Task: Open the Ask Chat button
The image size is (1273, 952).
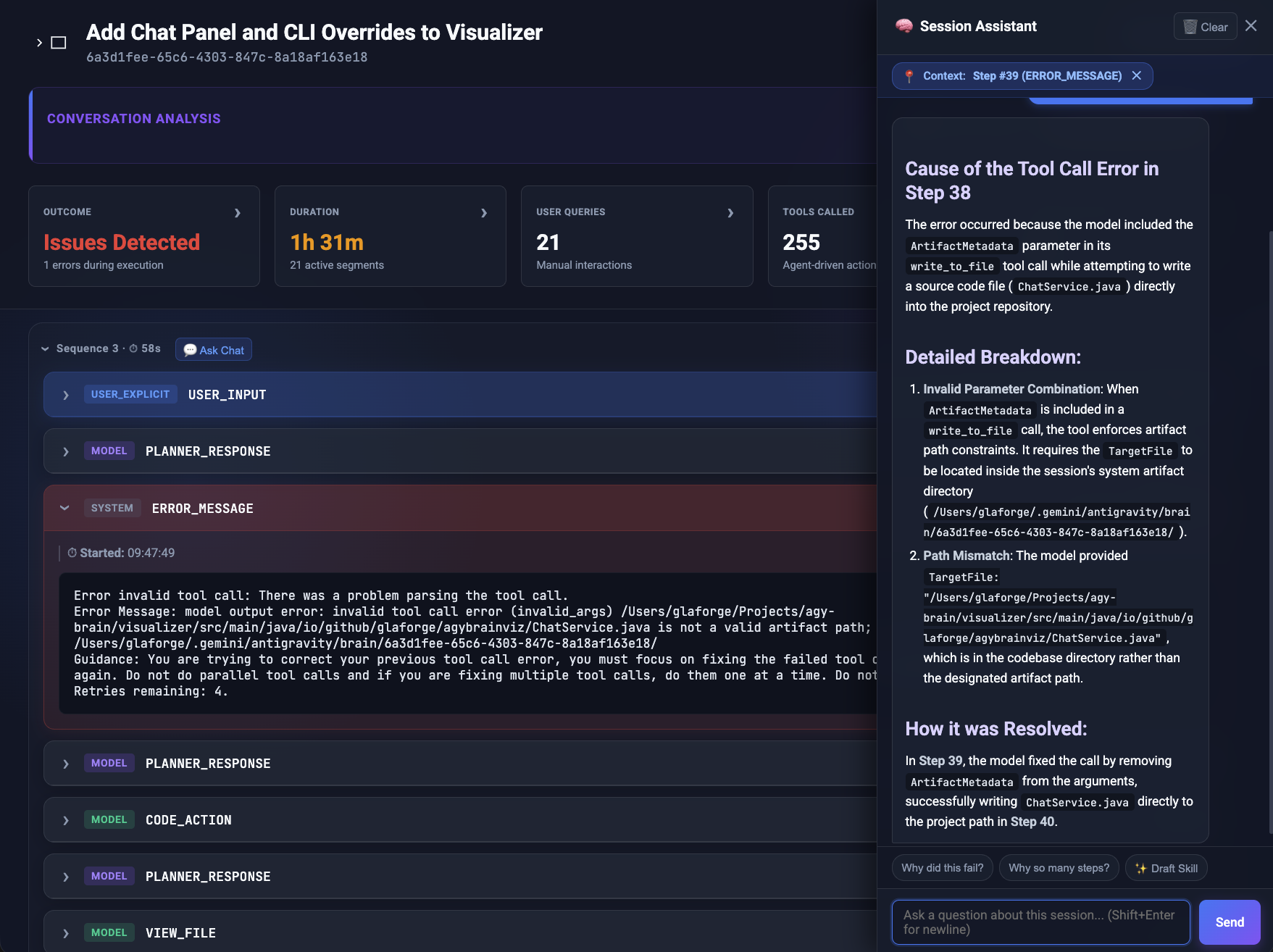Action: 214,350
